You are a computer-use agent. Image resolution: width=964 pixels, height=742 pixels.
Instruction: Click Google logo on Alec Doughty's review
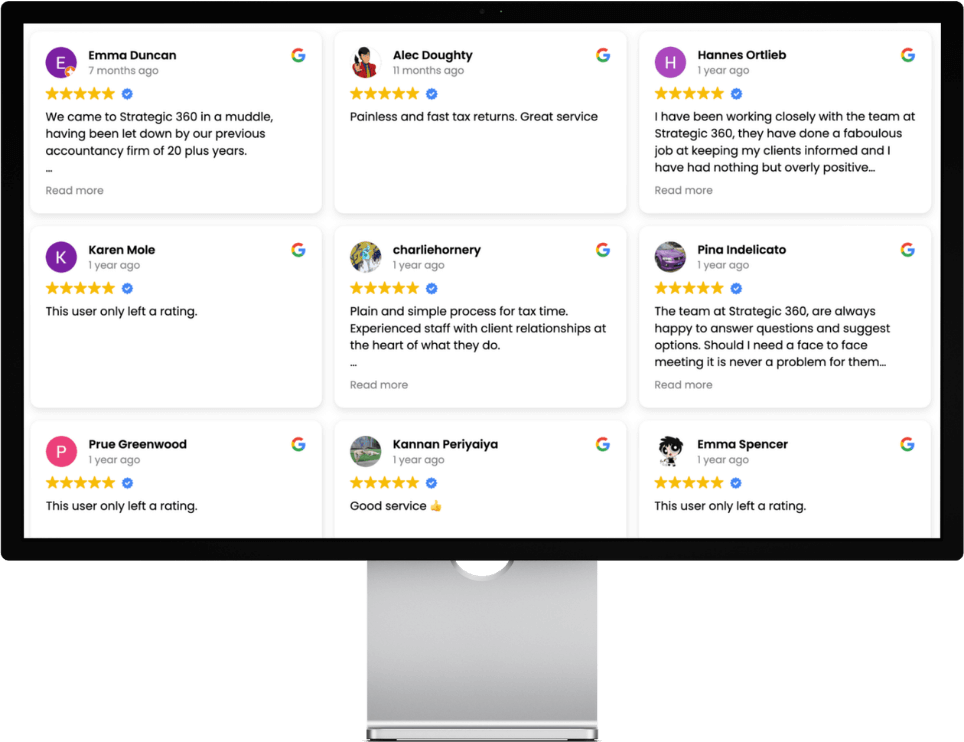(x=603, y=56)
